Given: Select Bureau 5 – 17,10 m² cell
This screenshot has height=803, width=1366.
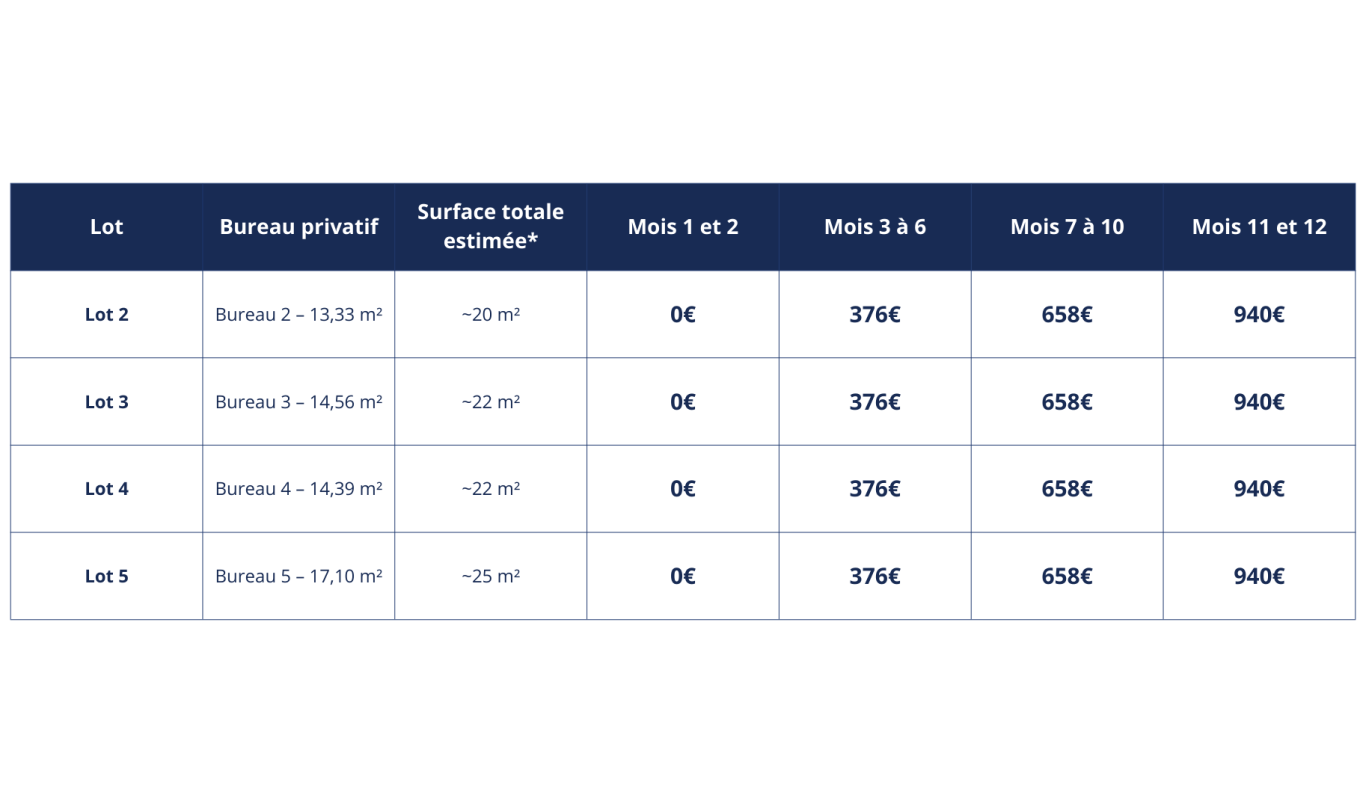Looking at the screenshot, I should [x=299, y=576].
